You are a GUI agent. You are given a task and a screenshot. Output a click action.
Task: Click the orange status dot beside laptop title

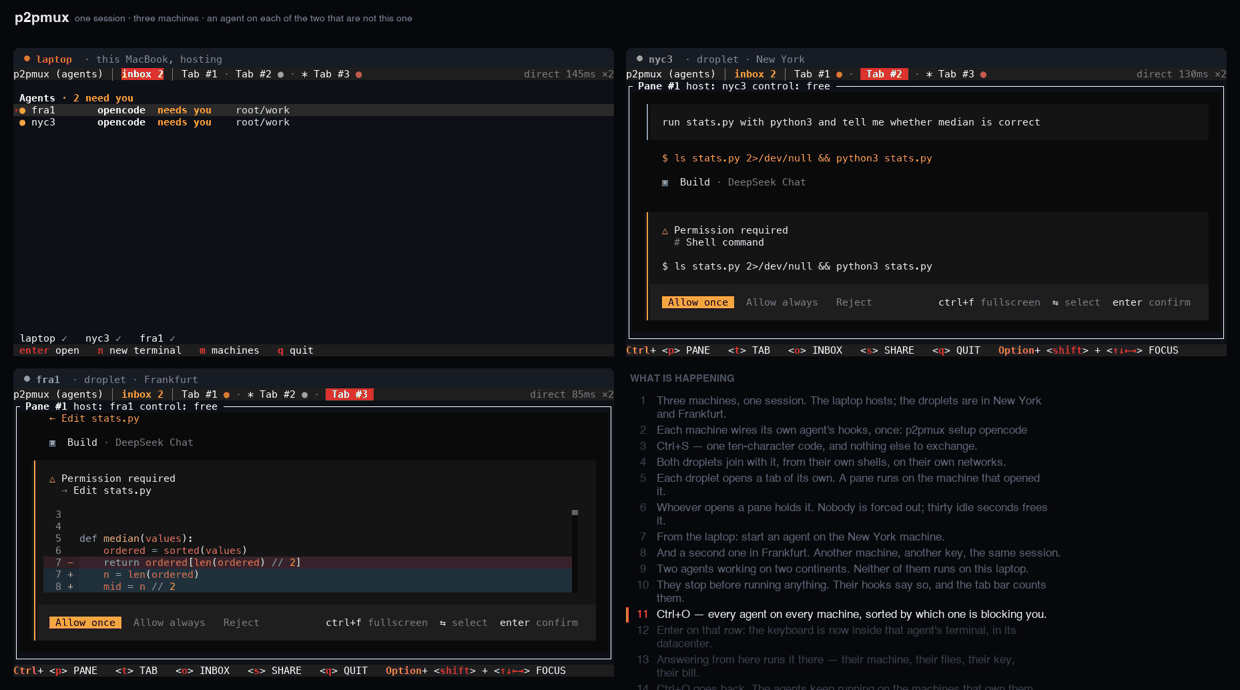pos(27,59)
